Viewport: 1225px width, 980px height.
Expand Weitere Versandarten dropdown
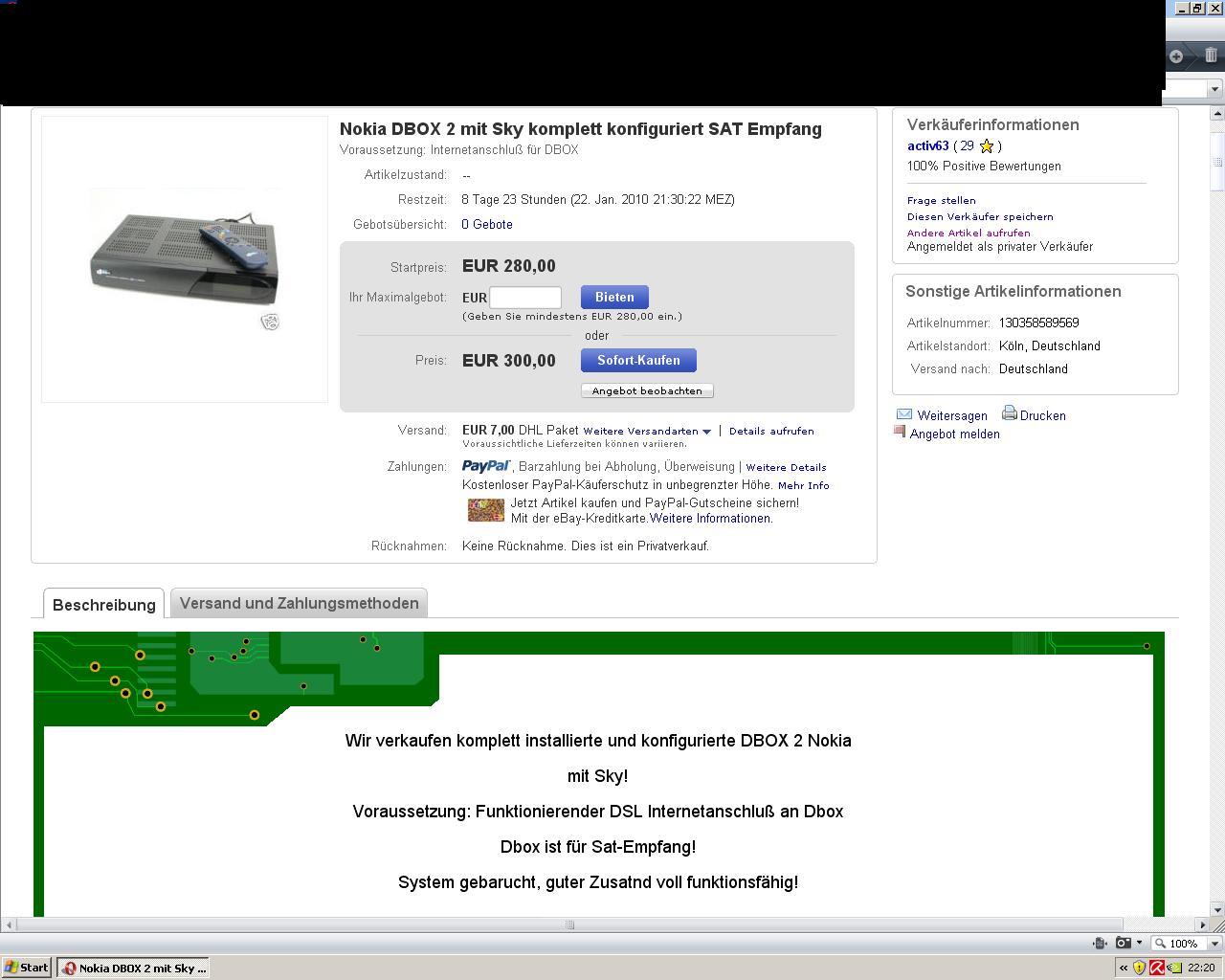point(706,432)
